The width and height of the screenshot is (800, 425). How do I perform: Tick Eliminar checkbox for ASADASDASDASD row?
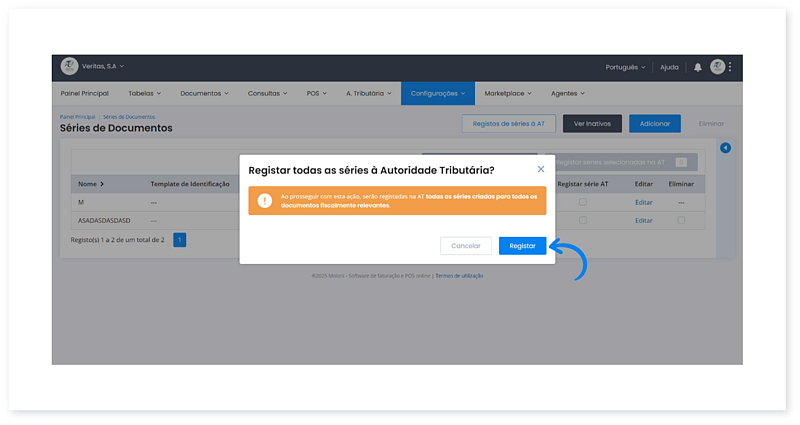(x=680, y=220)
